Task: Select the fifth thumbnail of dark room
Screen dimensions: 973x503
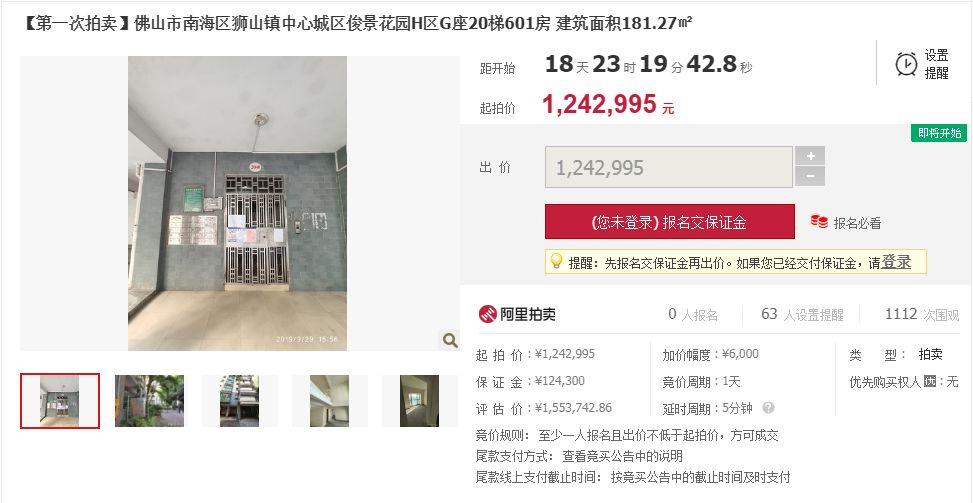Action: pos(419,401)
